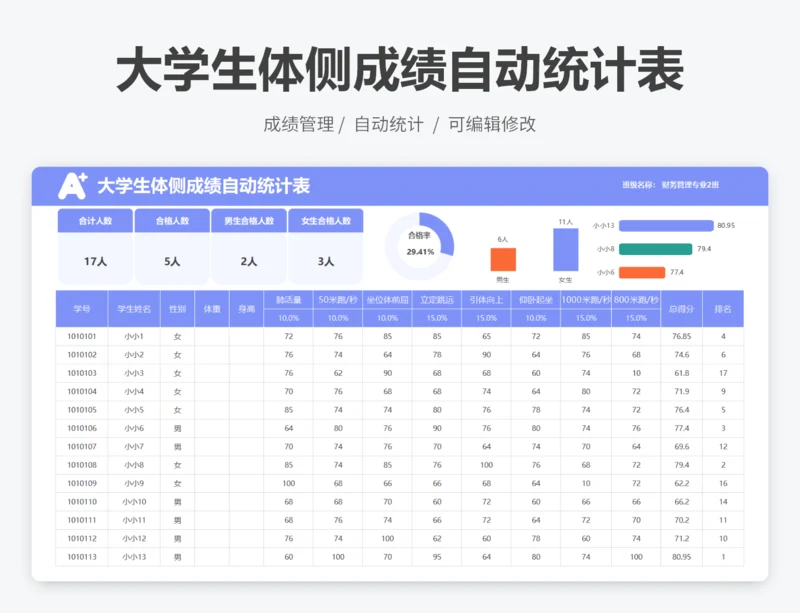
Task: Select the name cell 小小8
Action: (x=134, y=465)
